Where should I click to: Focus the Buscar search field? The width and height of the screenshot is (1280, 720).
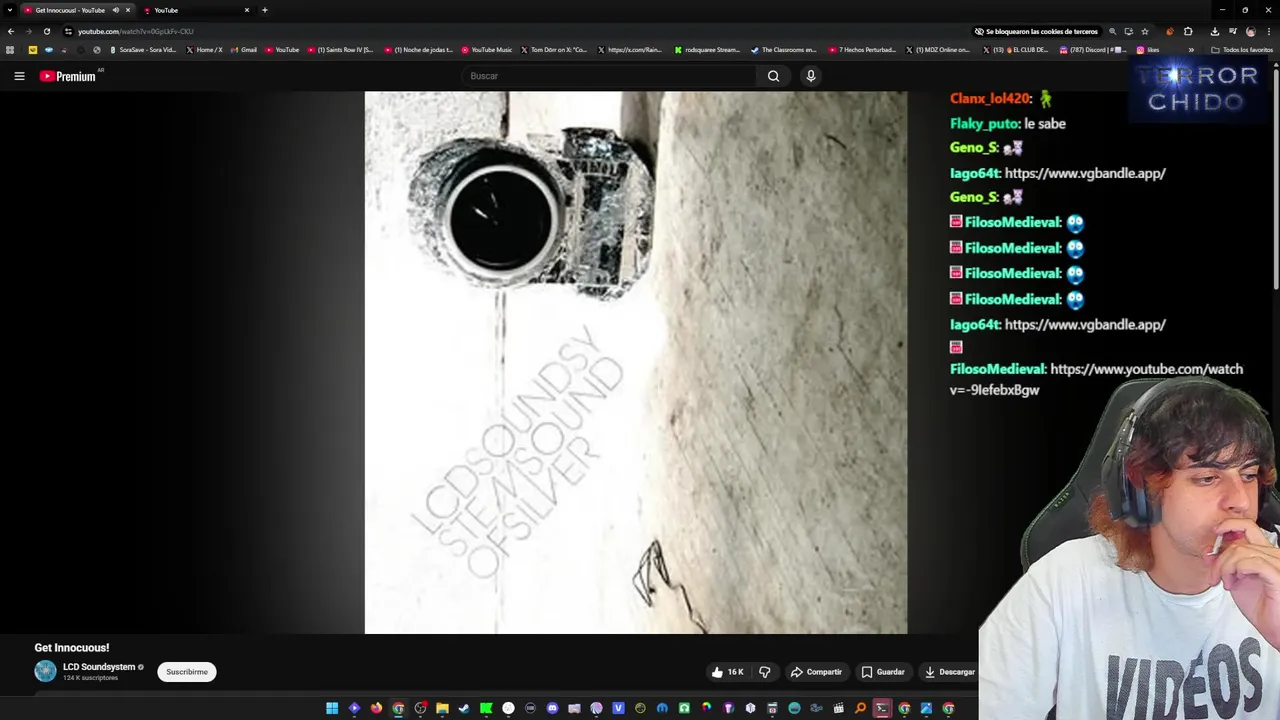tap(610, 76)
